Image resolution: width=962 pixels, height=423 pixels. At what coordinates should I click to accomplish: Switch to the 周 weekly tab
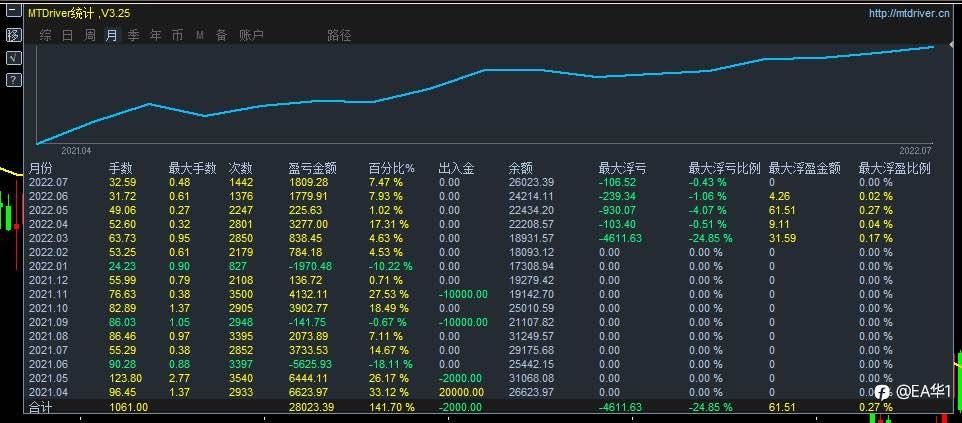[x=90, y=36]
